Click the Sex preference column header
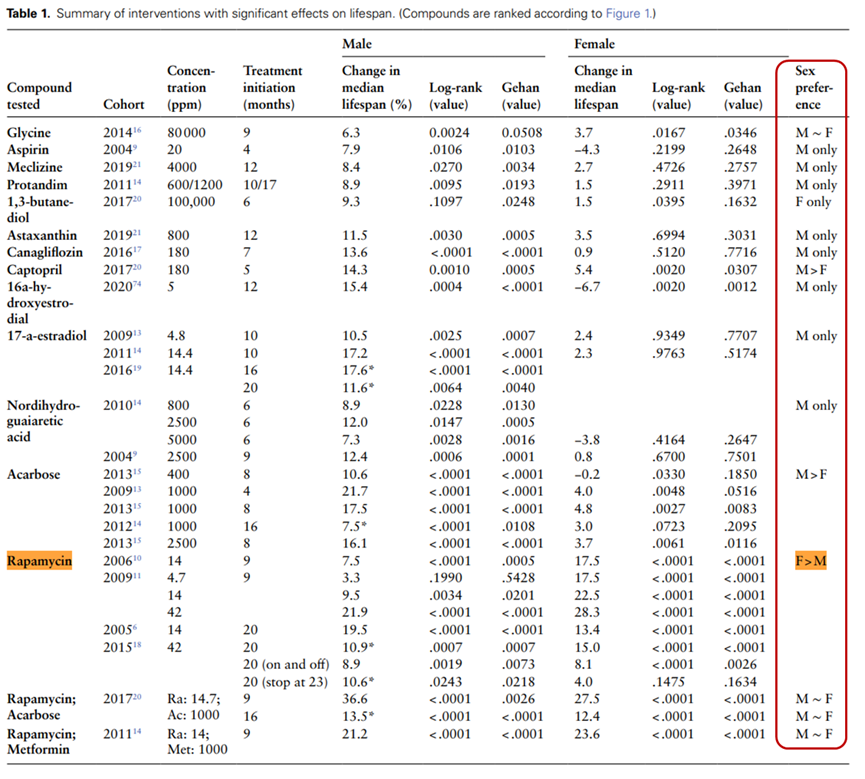This screenshot has width=865, height=779. [x=810, y=87]
